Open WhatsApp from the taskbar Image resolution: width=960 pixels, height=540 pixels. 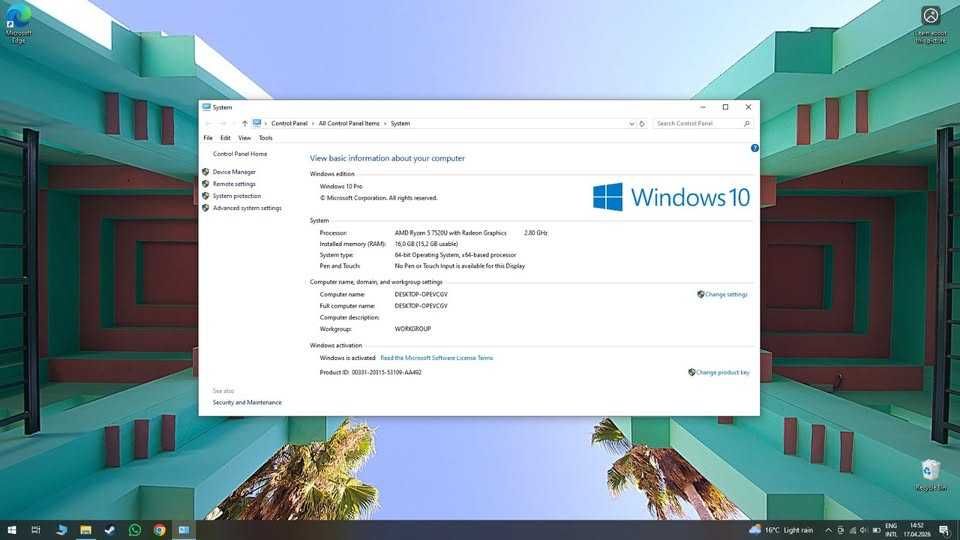[x=135, y=530]
